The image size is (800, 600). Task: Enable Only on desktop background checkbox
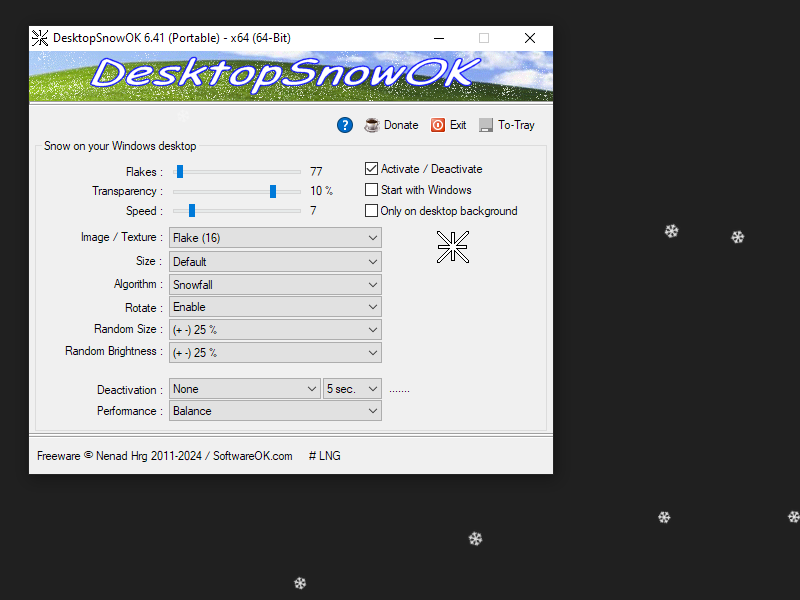372,211
